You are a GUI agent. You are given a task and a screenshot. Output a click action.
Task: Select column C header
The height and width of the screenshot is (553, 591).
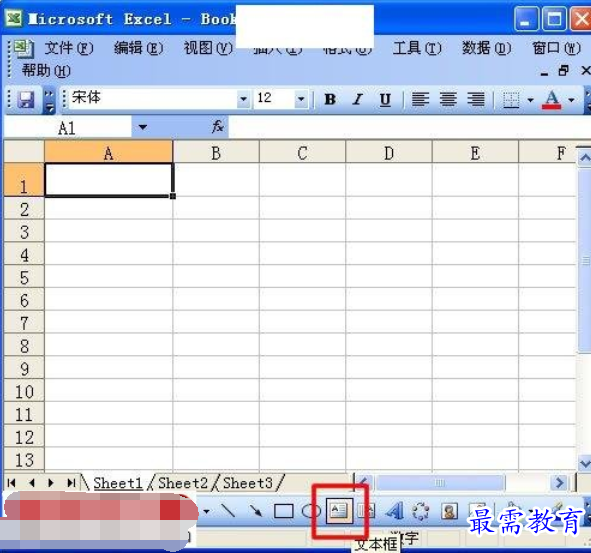click(302, 152)
